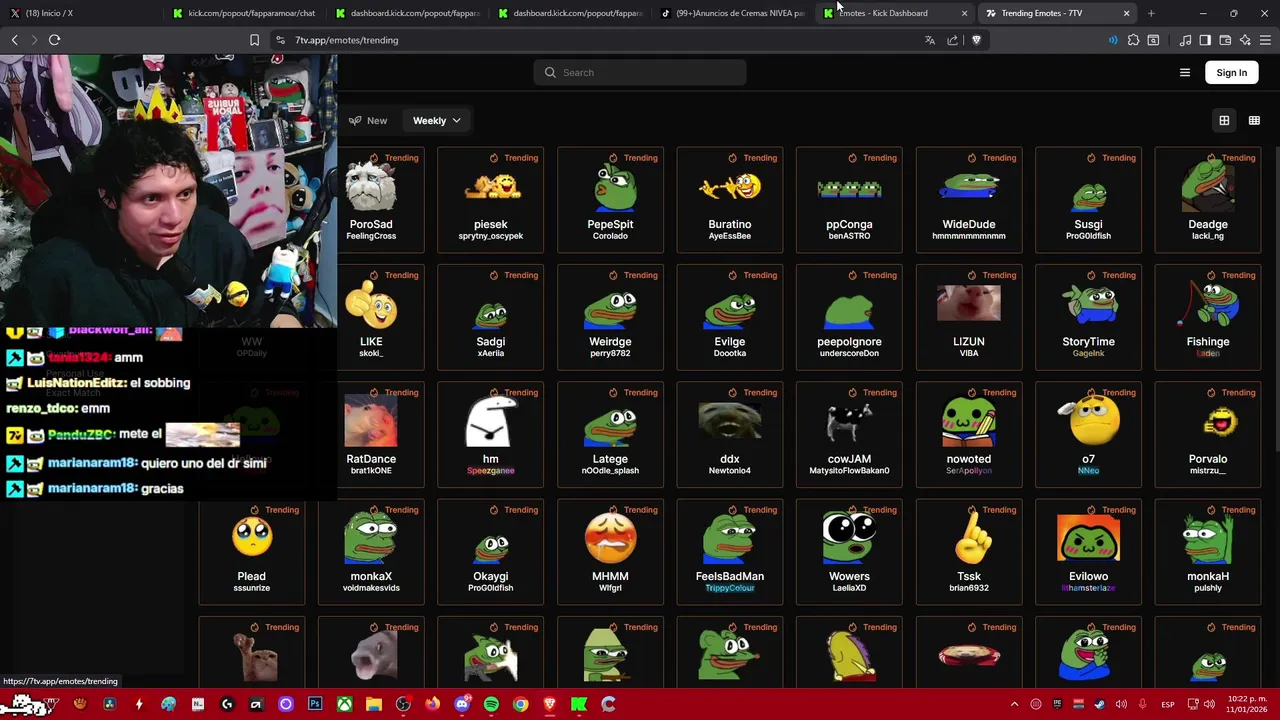Open the Deadge emote
Image resolution: width=1280 pixels, height=720 pixels.
[x=1208, y=199]
